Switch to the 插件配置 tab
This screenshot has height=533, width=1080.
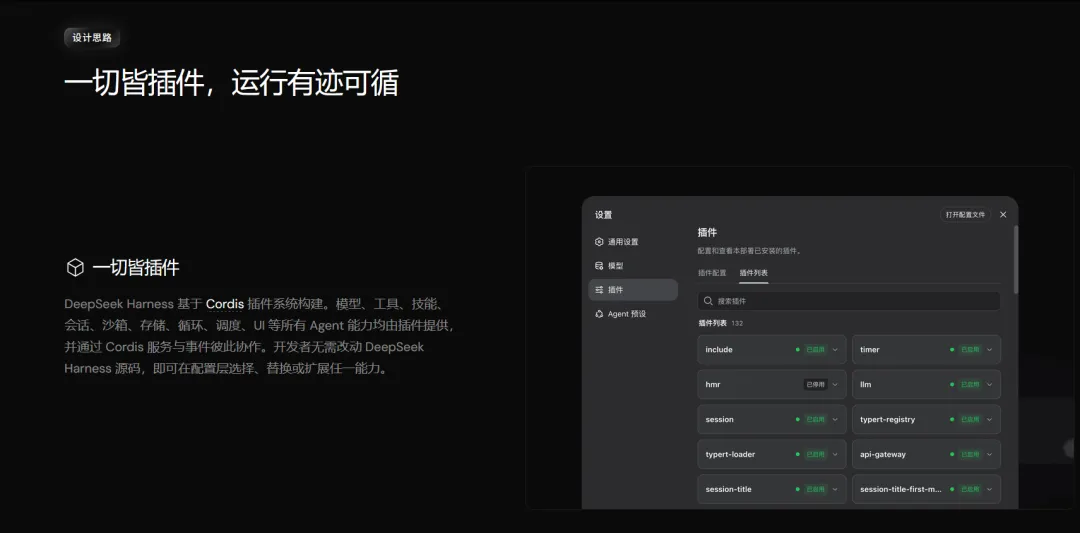(x=712, y=273)
